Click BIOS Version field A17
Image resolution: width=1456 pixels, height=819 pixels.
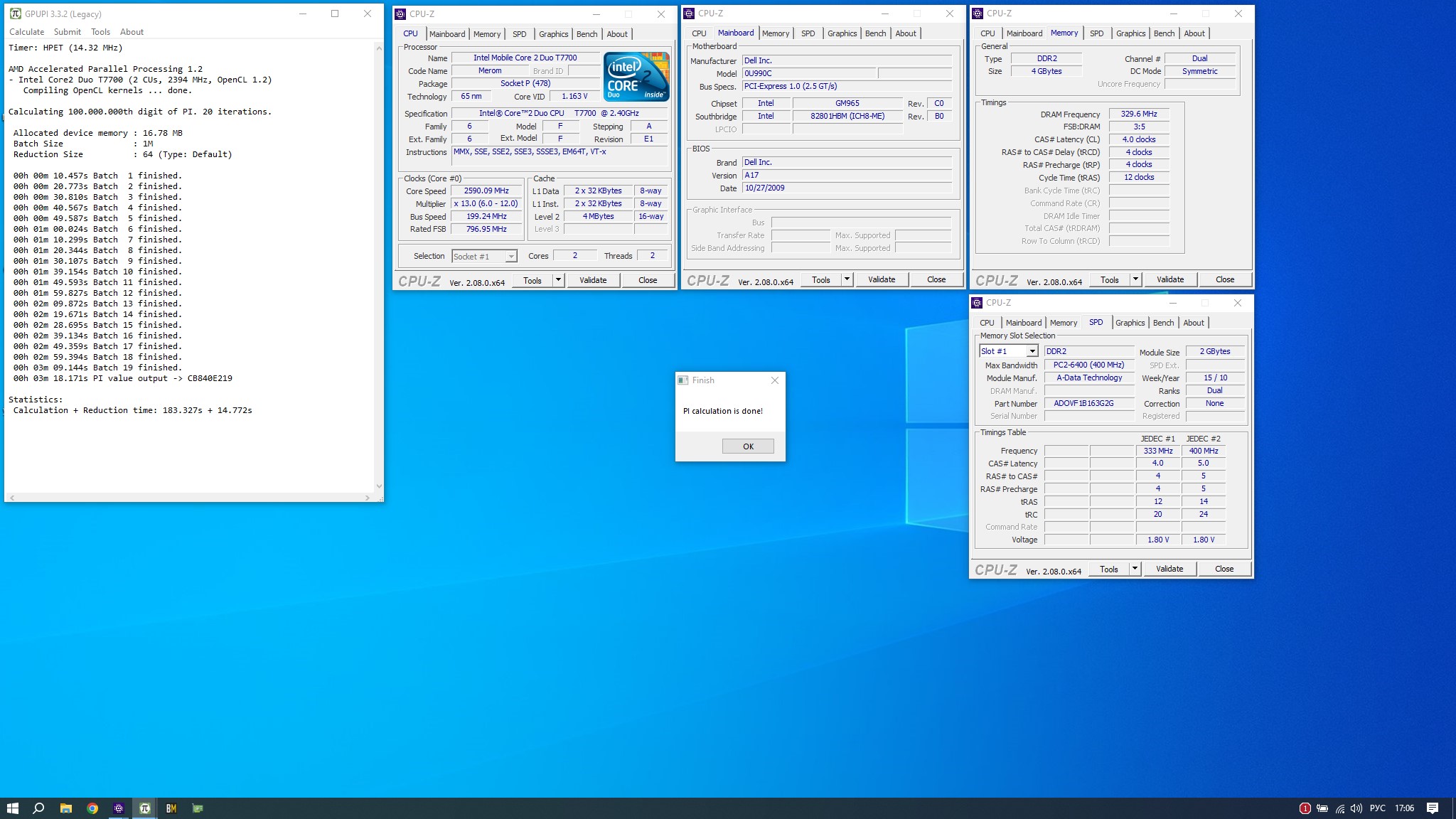(847, 176)
